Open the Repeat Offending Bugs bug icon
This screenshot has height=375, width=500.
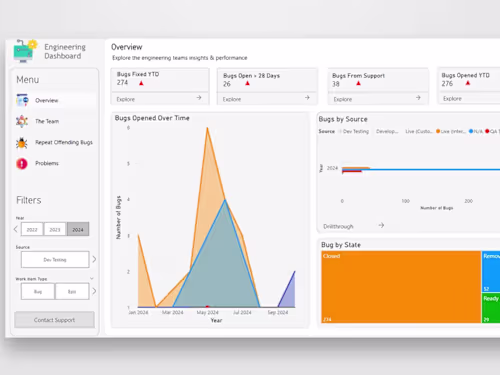click(x=22, y=143)
